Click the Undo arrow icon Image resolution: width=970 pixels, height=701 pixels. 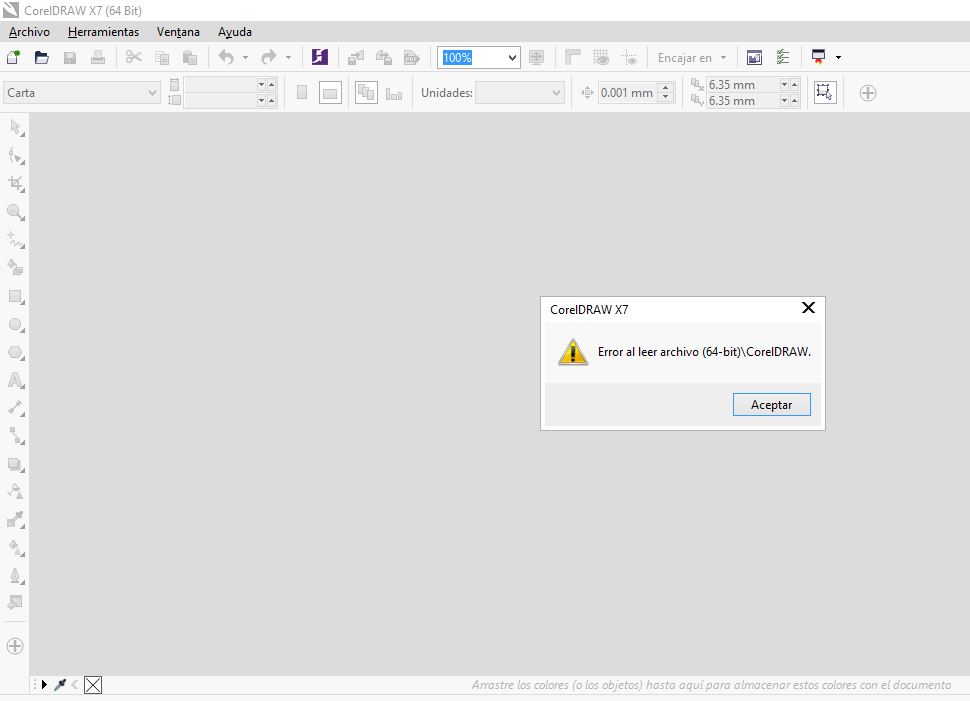click(x=226, y=58)
